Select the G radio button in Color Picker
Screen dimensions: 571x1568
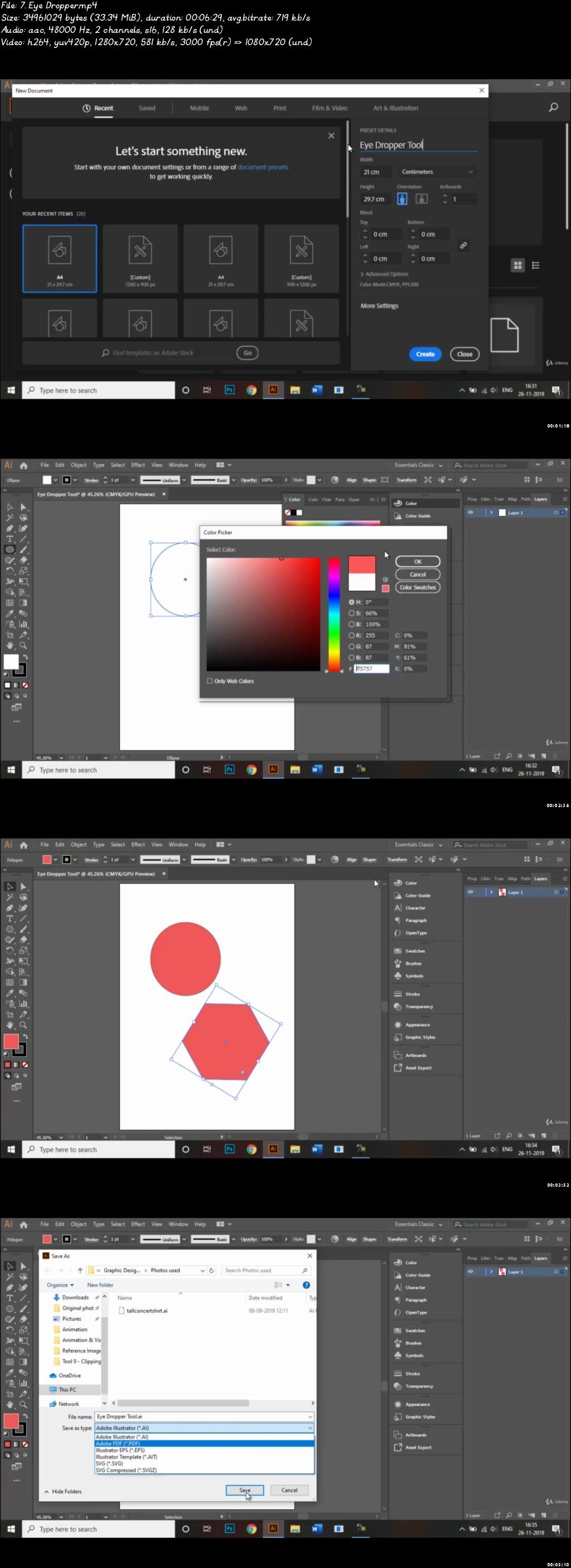click(351, 647)
